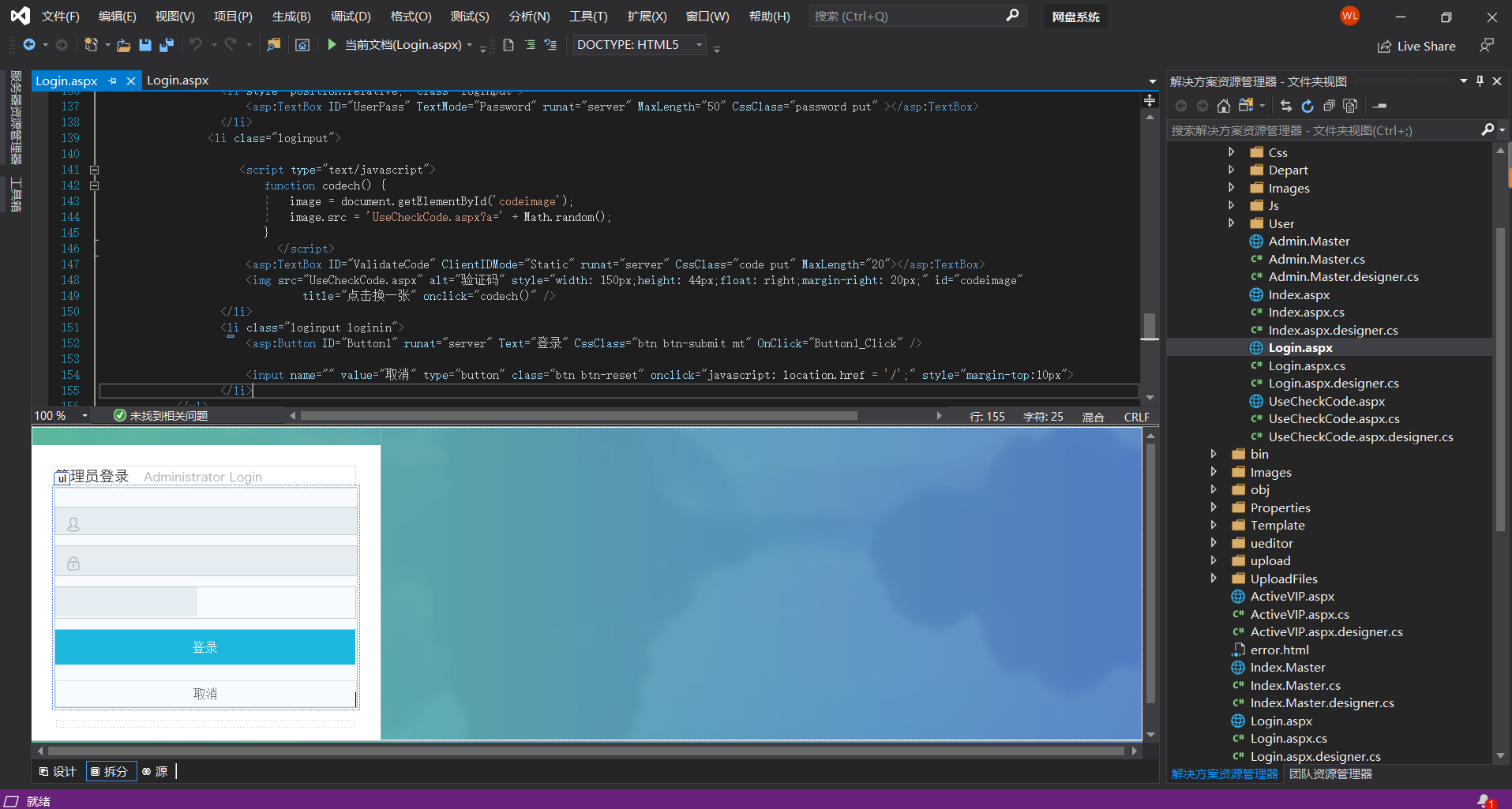The image size is (1512, 809).
Task: Click the 登录 button in design preview
Action: click(x=204, y=647)
